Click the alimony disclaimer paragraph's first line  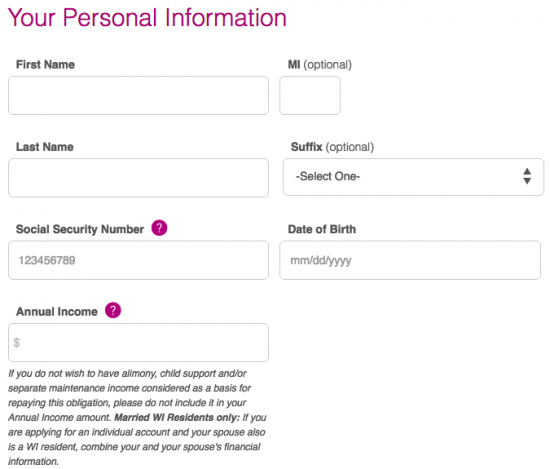[x=127, y=374]
